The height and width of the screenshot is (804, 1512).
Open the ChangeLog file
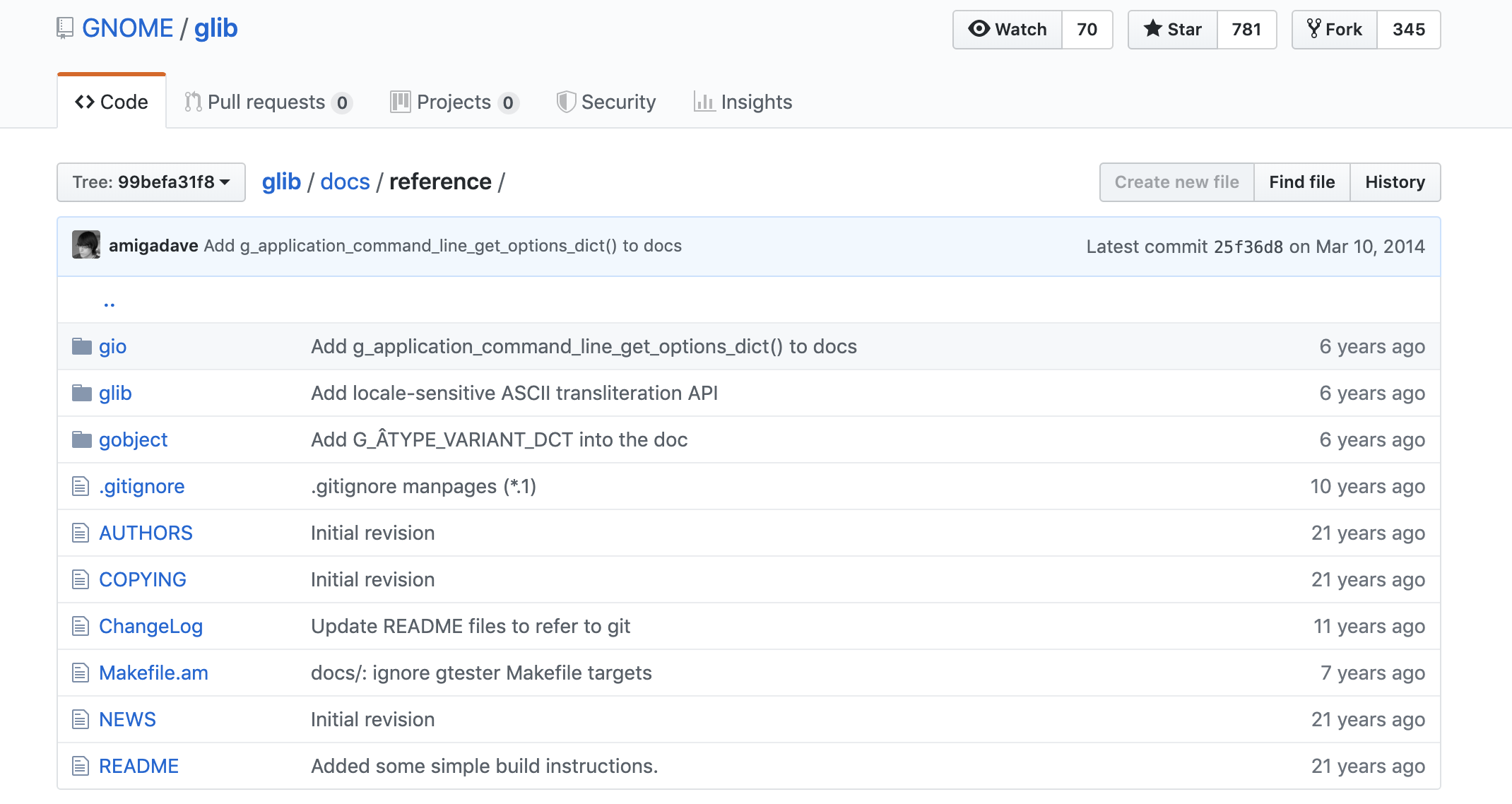point(150,626)
